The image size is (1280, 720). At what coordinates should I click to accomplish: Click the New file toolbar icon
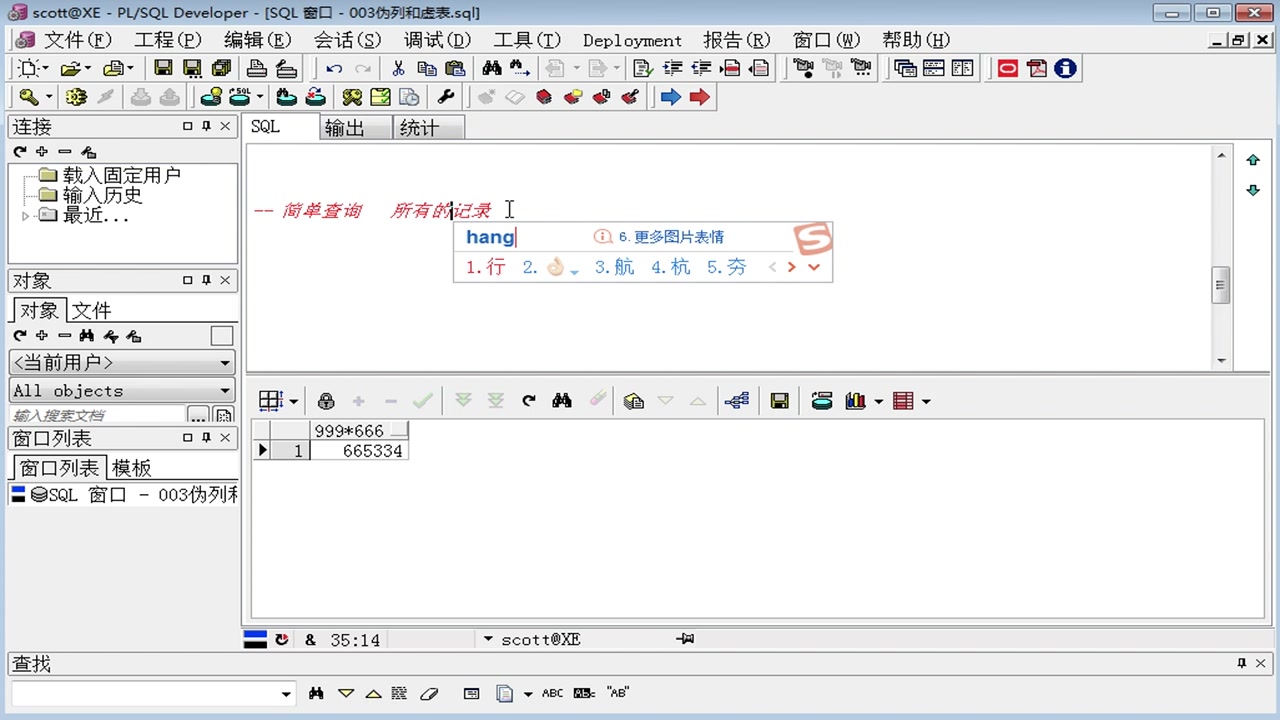(28, 68)
